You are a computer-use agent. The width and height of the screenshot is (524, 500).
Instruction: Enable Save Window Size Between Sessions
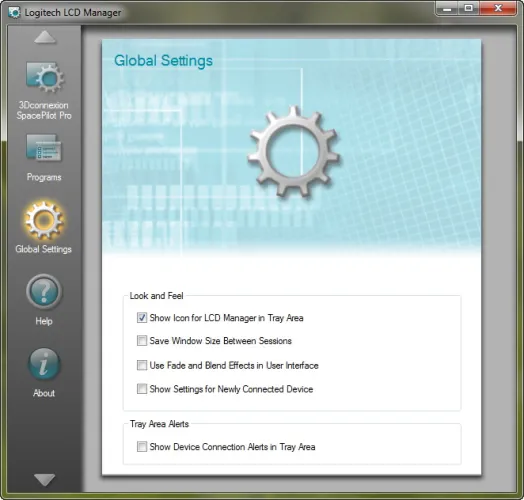(142, 341)
